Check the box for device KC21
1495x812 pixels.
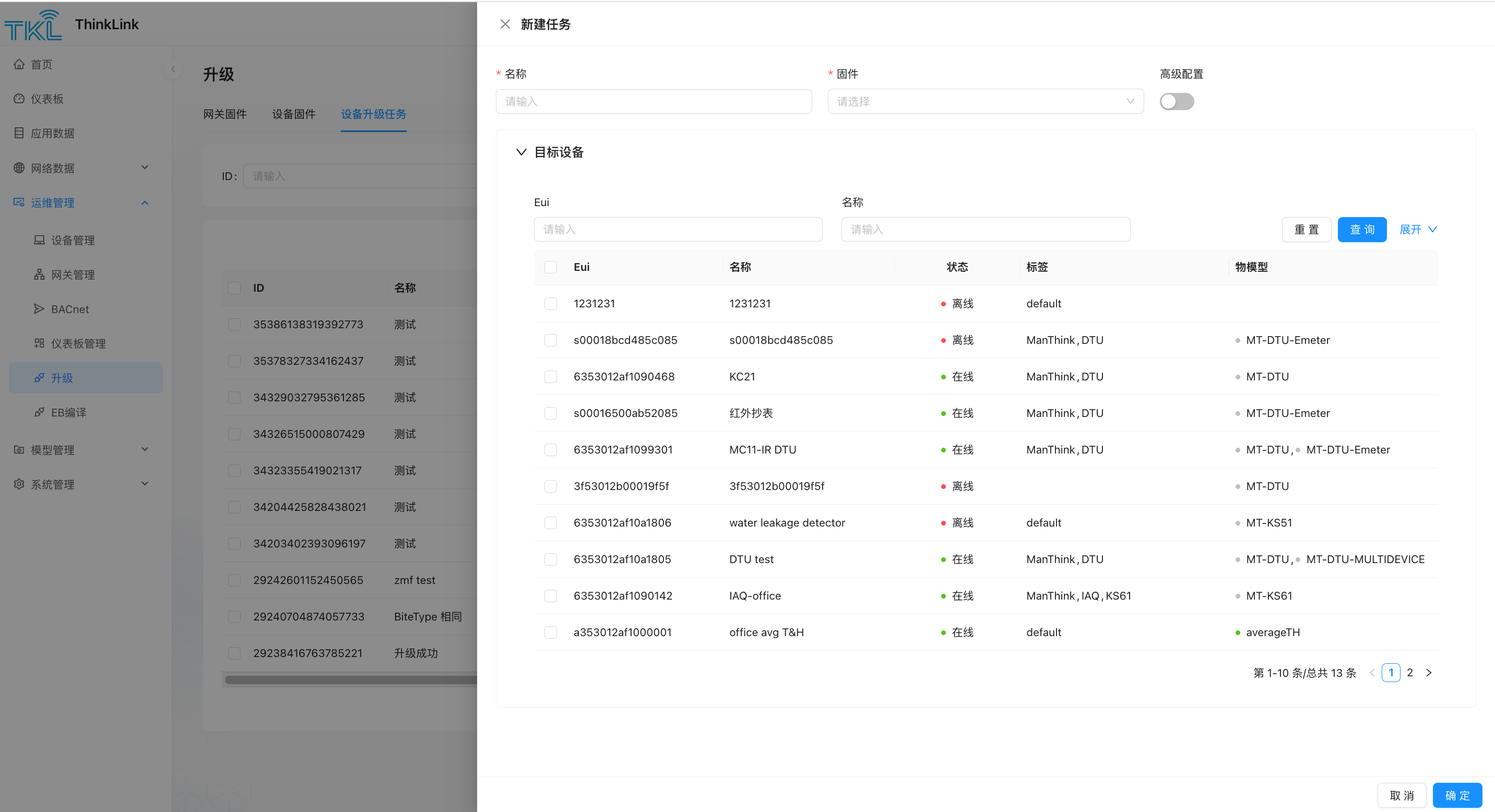pyautogui.click(x=550, y=376)
